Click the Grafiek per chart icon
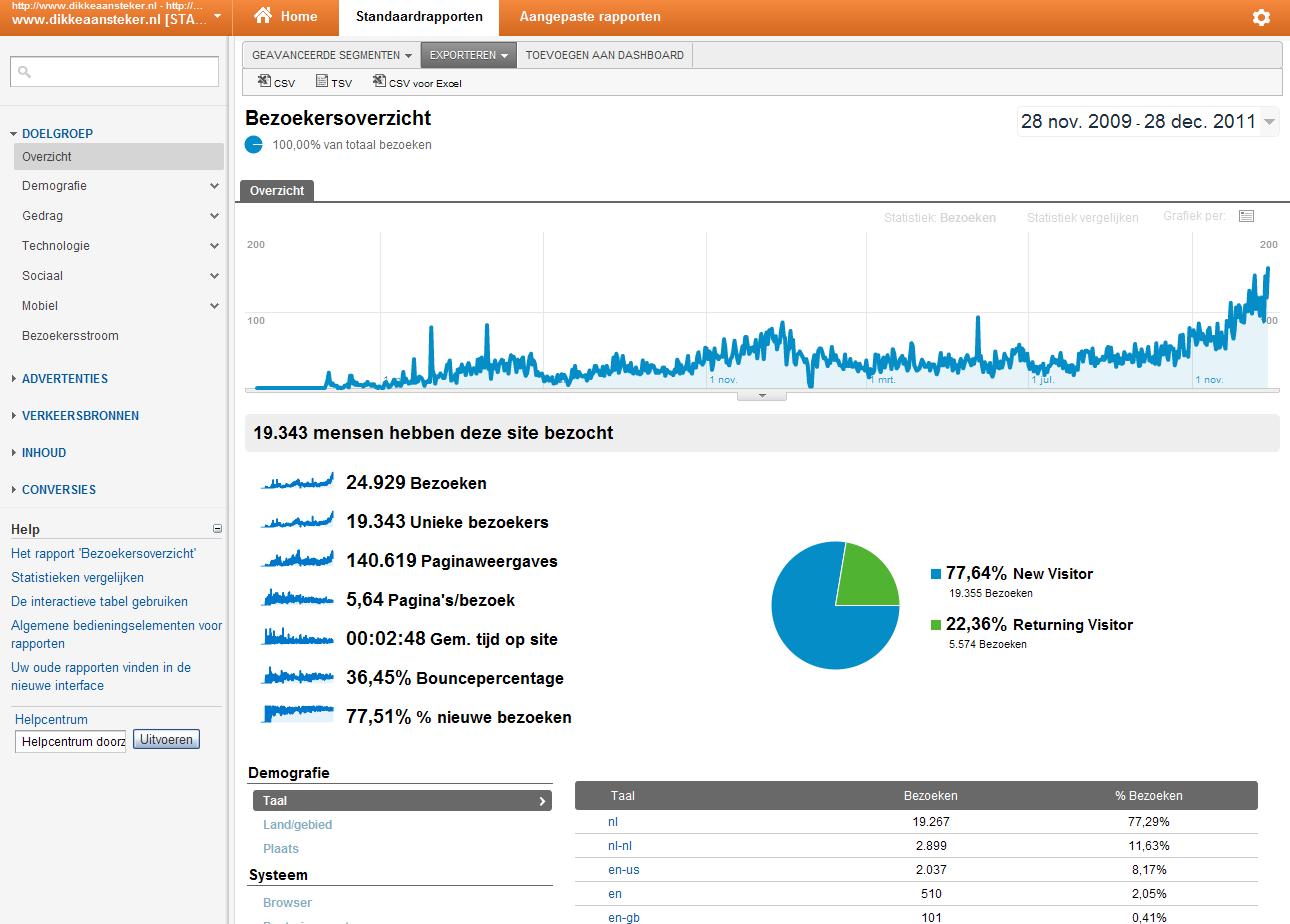 click(x=1246, y=216)
